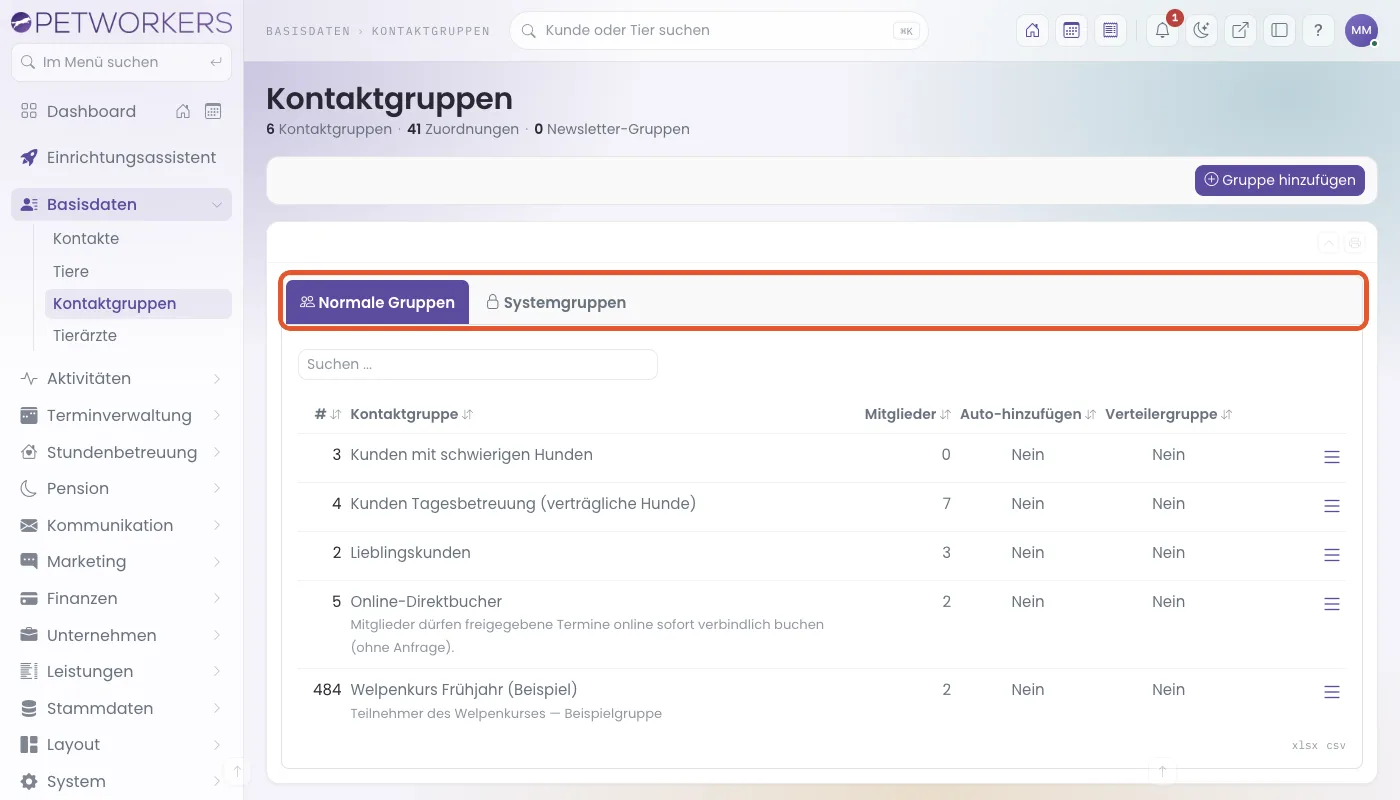The image size is (1400, 800).
Task: Click the home icon next to Dashboard
Action: [x=183, y=111]
